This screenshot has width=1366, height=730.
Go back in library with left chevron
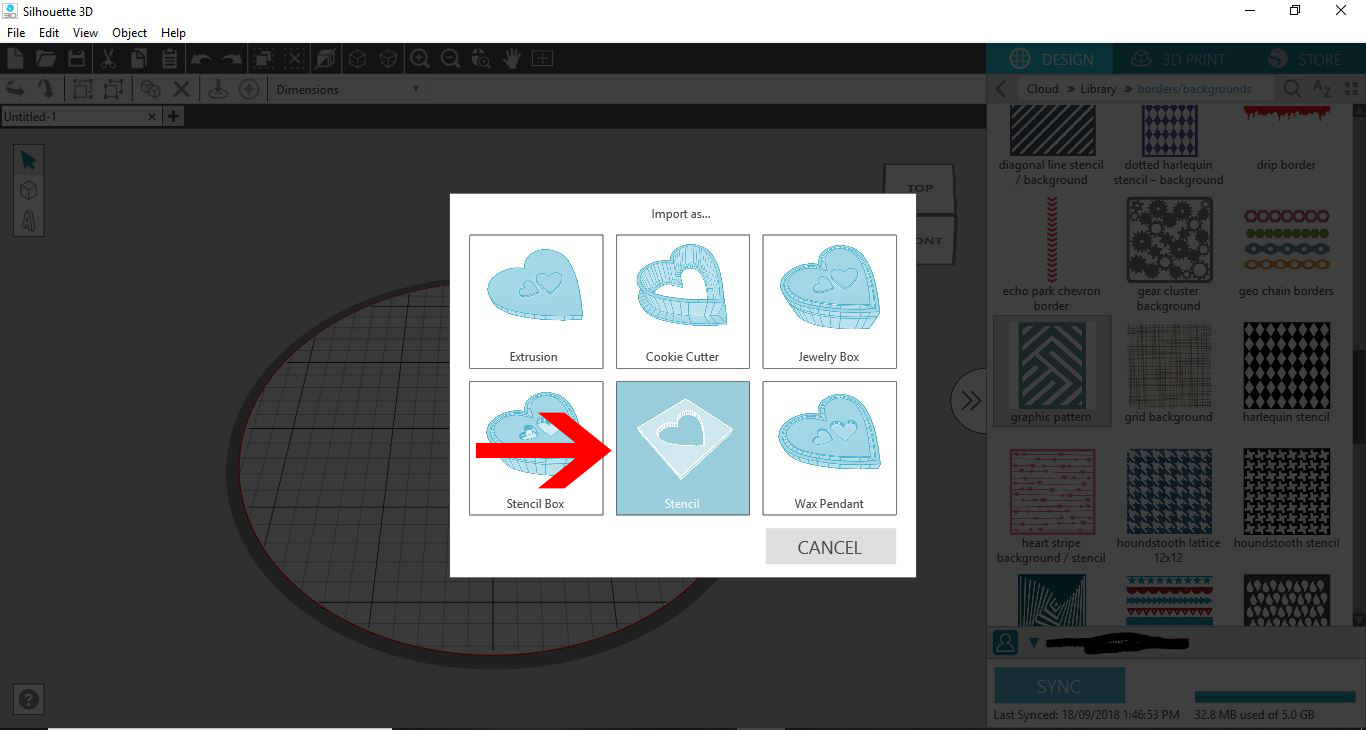pyautogui.click(x=1002, y=89)
